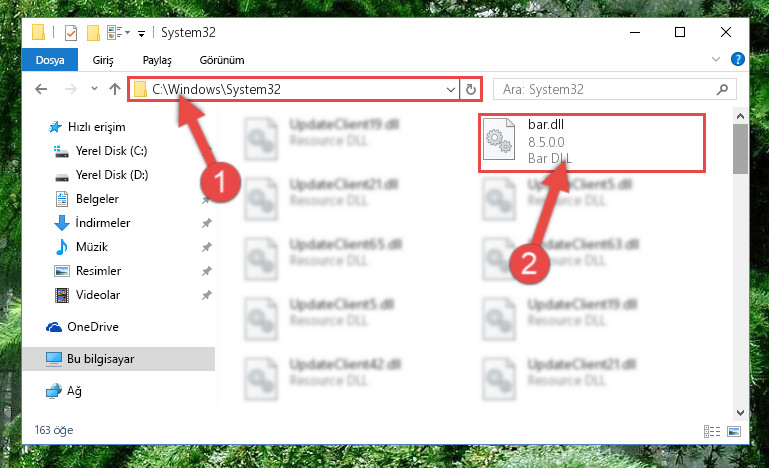Image resolution: width=769 pixels, height=468 pixels.
Task: Switch to the Details view icon
Action: (x=712, y=431)
